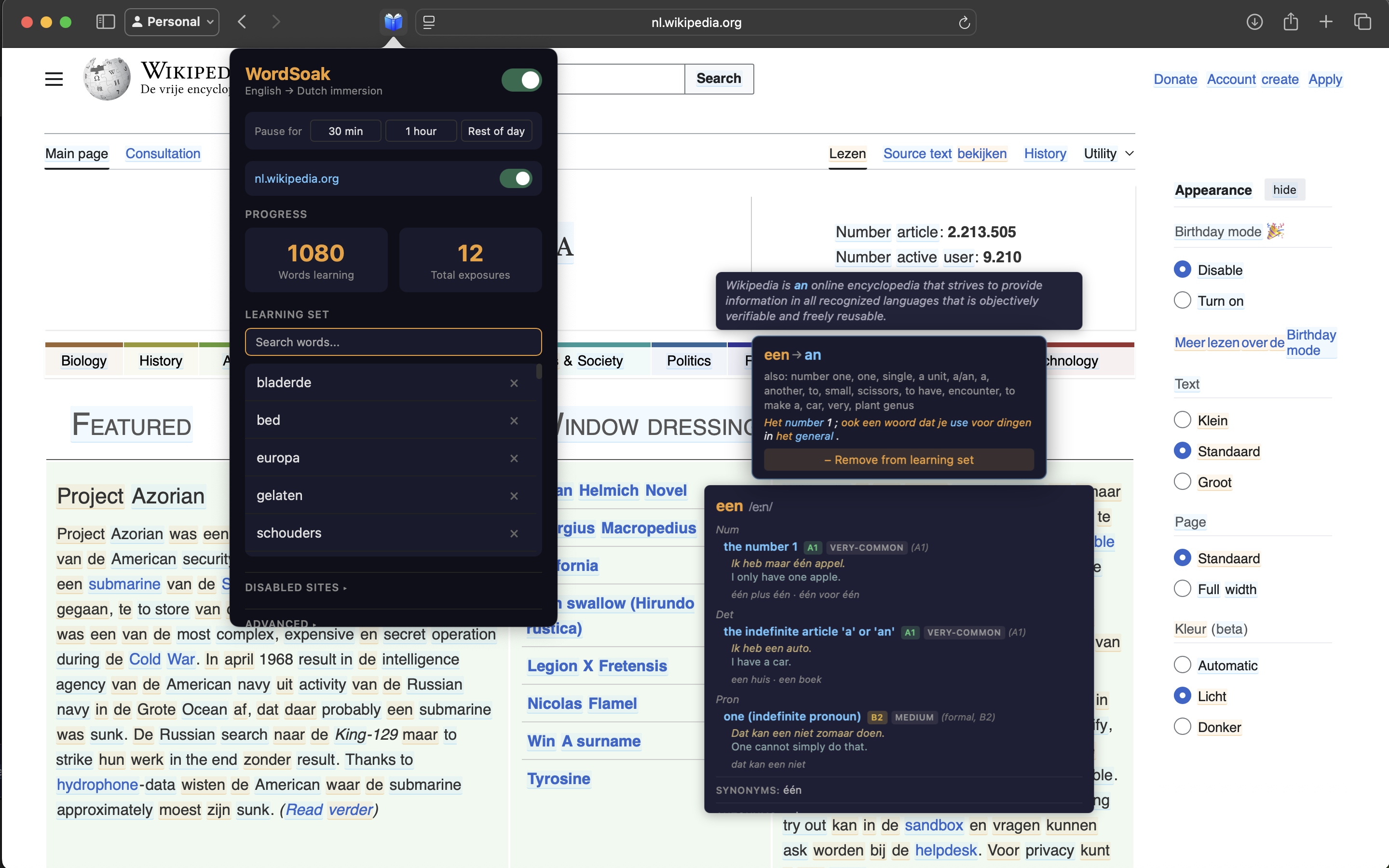Open the Personal profile dropdown
The image size is (1389, 868).
[x=172, y=22]
